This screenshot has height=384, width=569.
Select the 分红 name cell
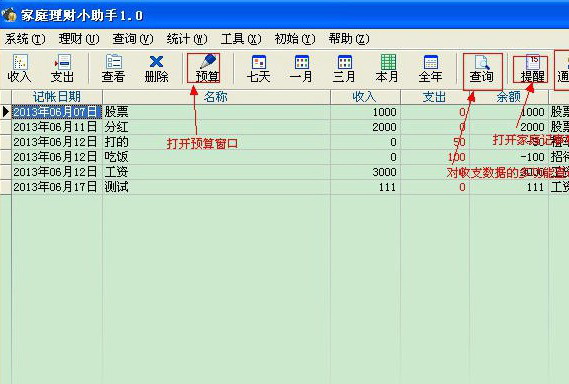[x=216, y=127]
